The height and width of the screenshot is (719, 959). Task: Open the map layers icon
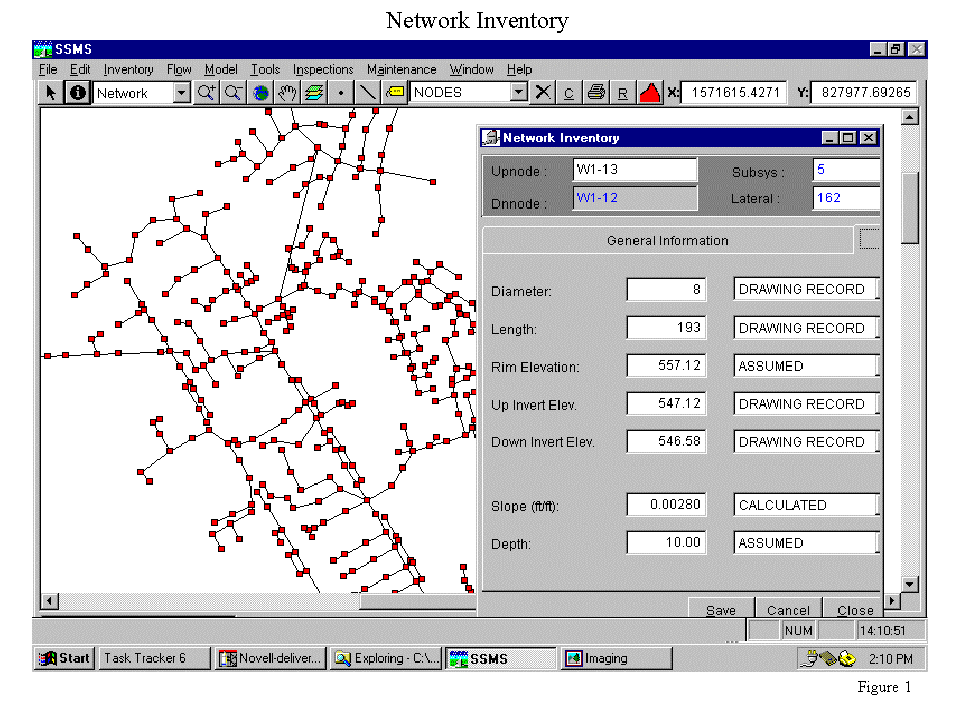coord(314,93)
